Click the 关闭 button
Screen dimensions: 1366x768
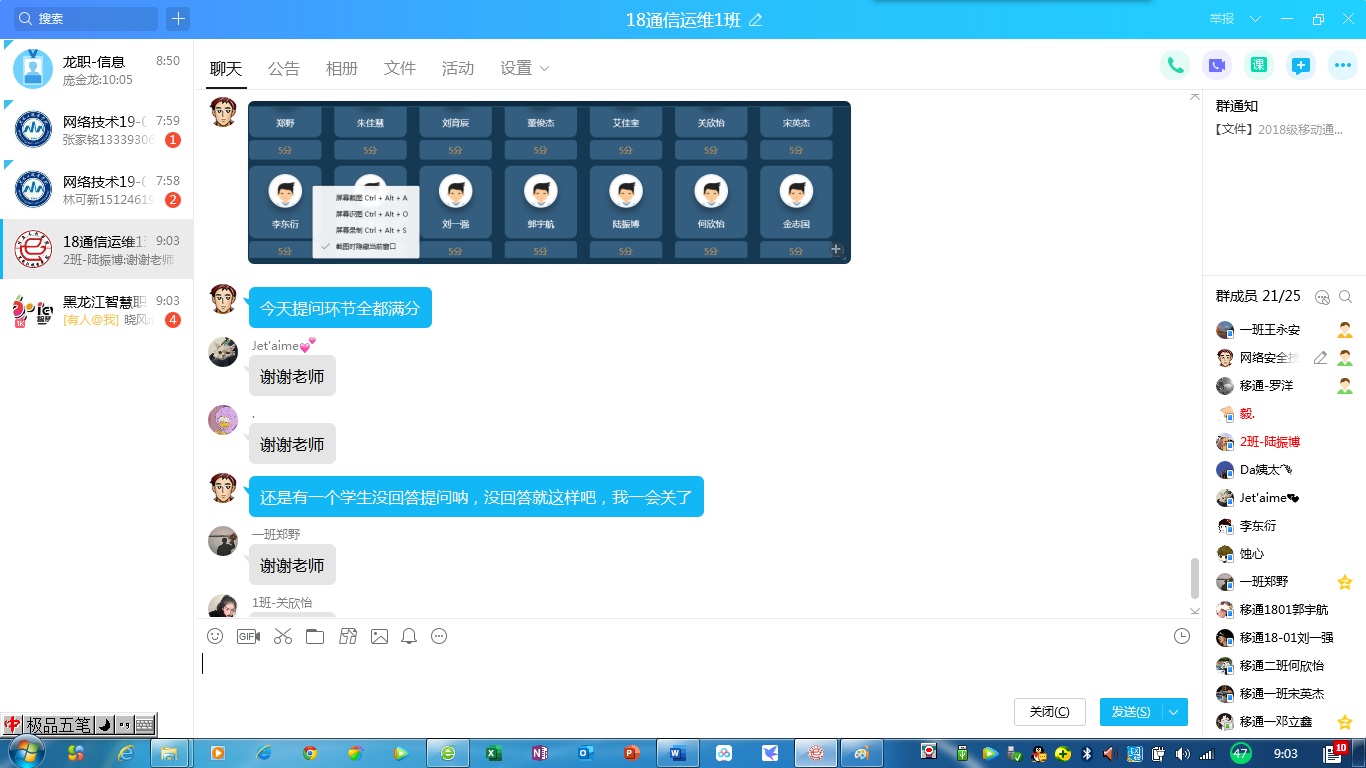coord(1049,712)
